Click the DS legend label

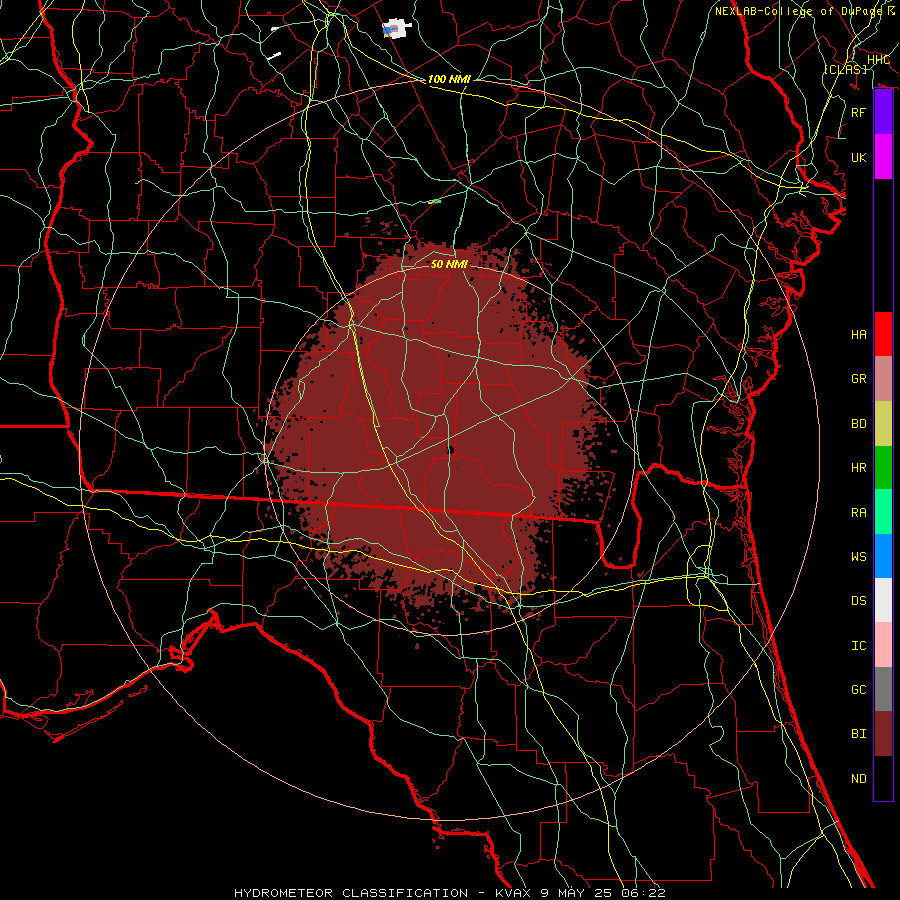pyautogui.click(x=858, y=600)
